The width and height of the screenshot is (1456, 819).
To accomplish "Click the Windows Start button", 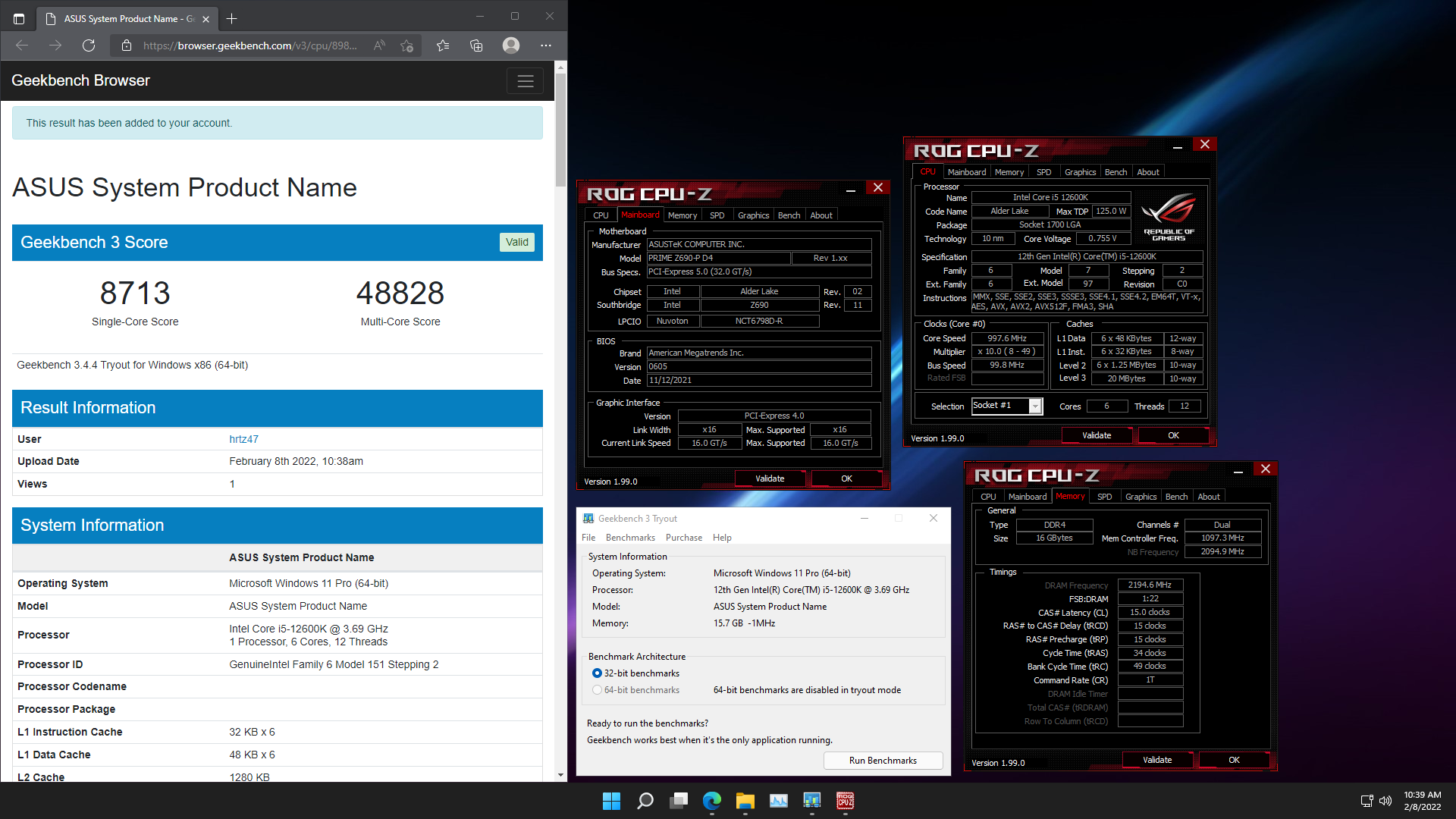I will tap(611, 801).
